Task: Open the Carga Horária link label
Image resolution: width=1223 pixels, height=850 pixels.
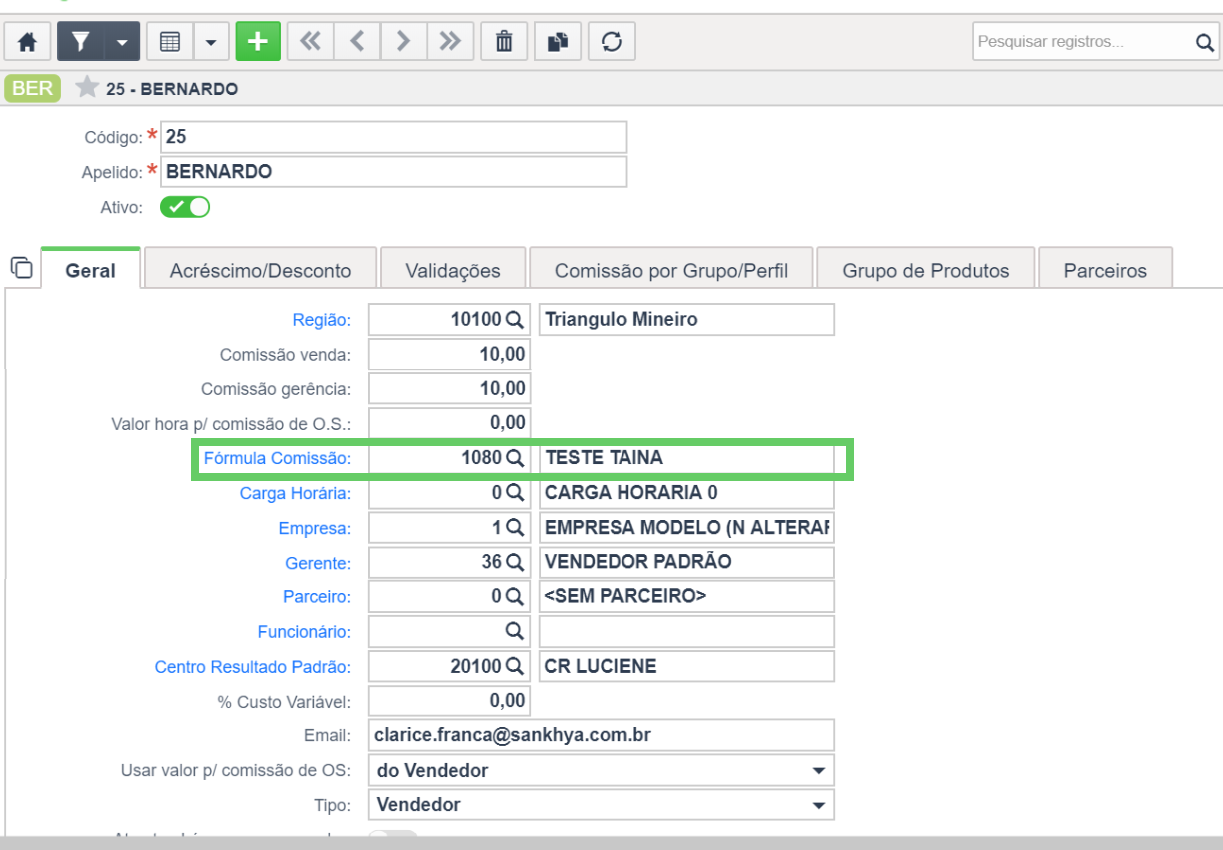Action: click(295, 493)
